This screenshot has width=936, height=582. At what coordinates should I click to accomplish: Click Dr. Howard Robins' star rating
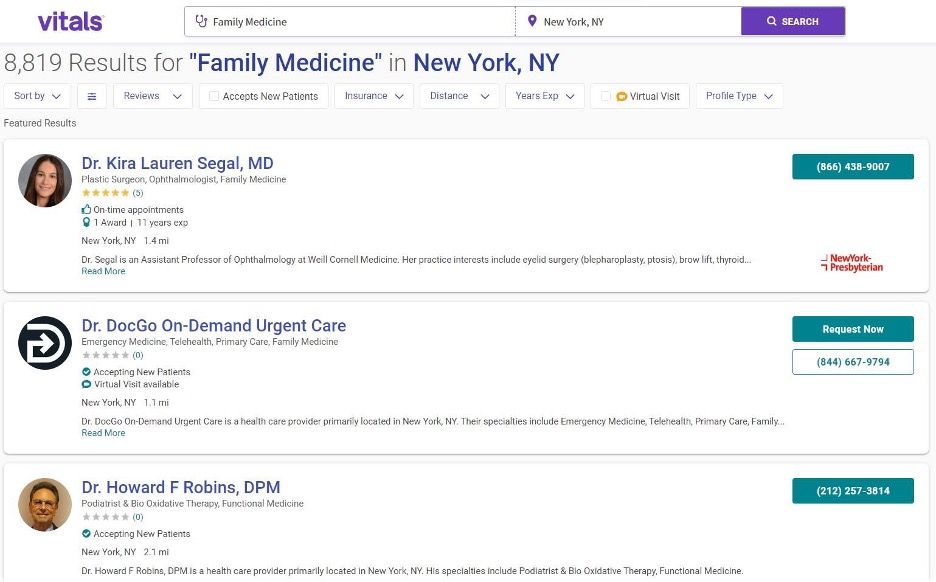[106, 517]
